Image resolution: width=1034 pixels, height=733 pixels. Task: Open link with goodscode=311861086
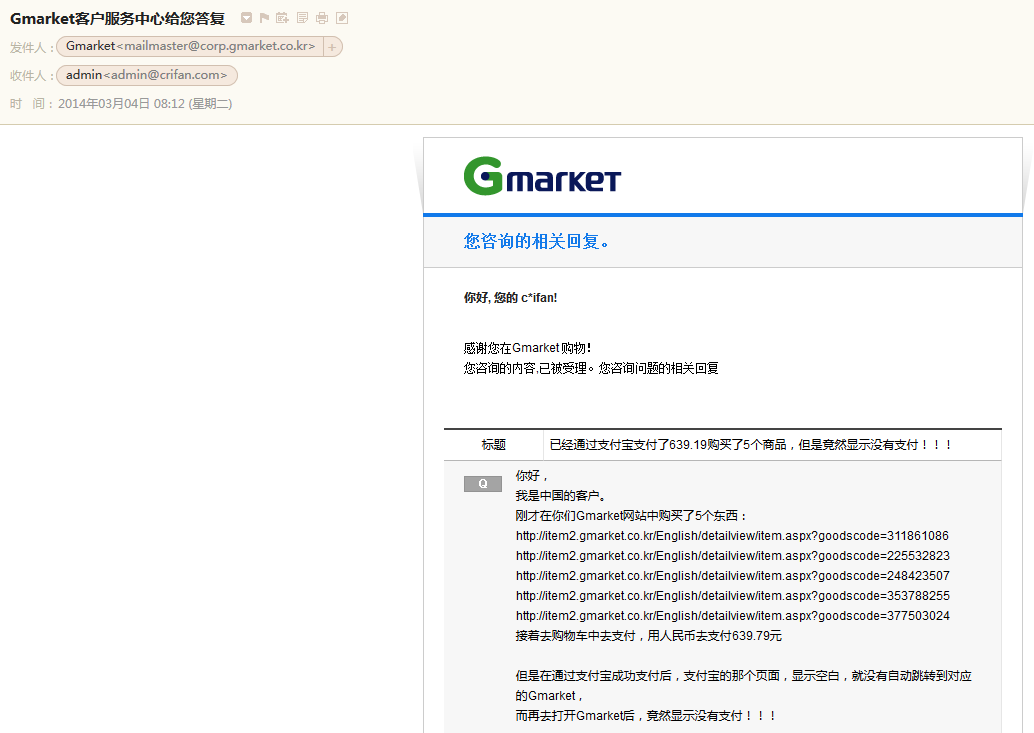coord(732,536)
